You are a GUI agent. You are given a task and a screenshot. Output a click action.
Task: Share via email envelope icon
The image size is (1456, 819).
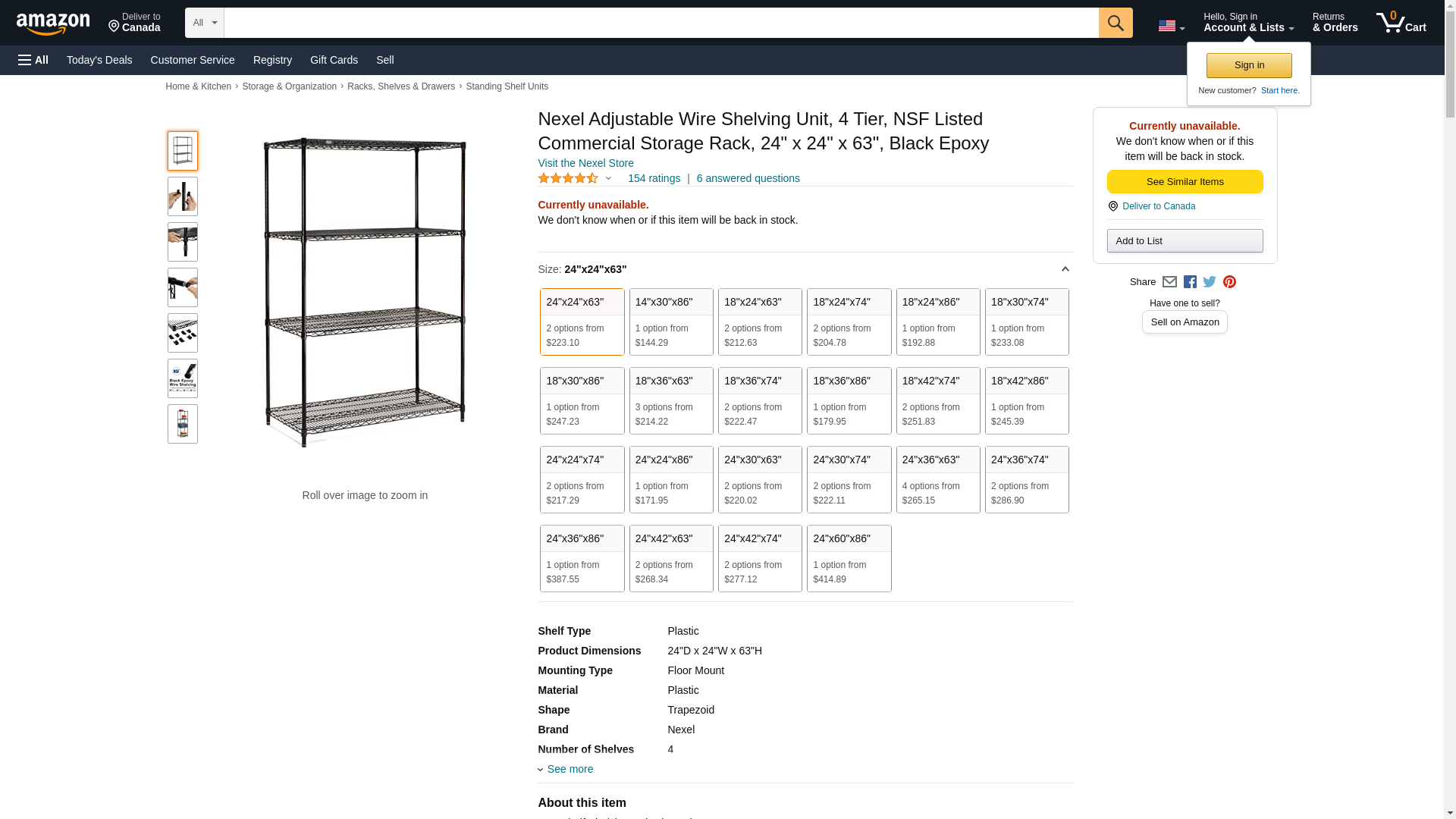(x=1169, y=282)
